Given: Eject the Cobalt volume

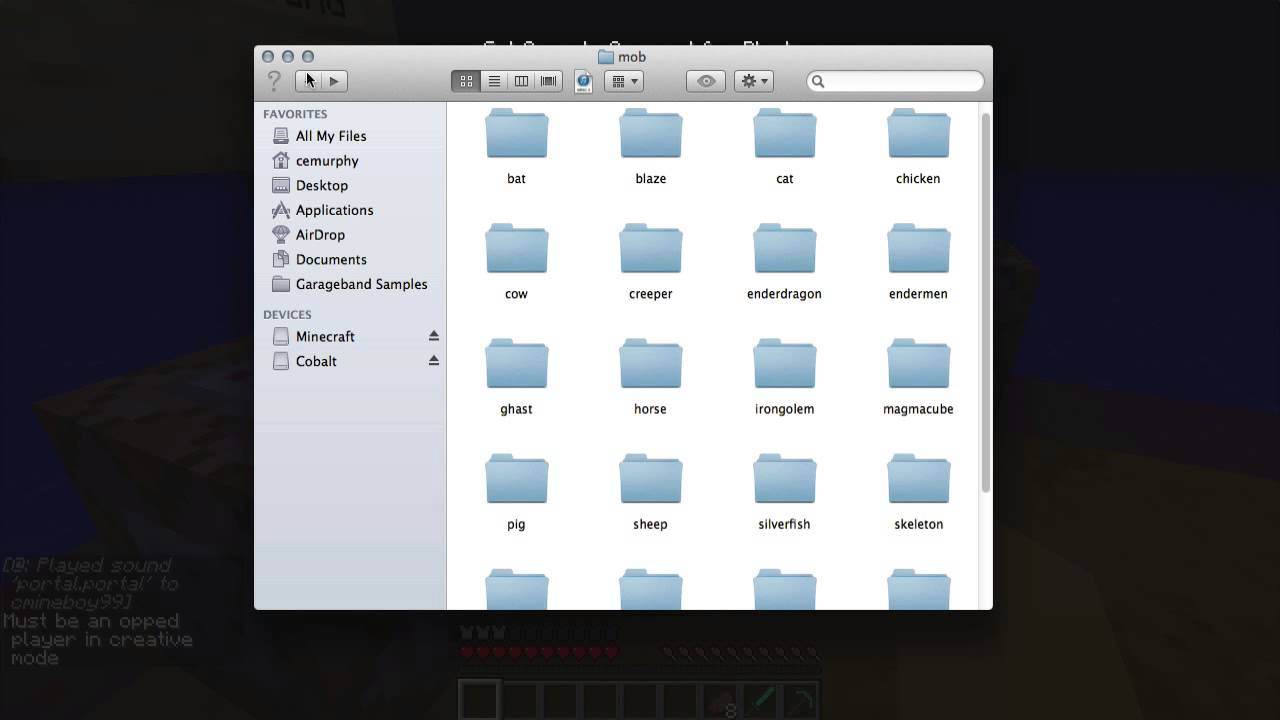Looking at the screenshot, I should (x=434, y=360).
